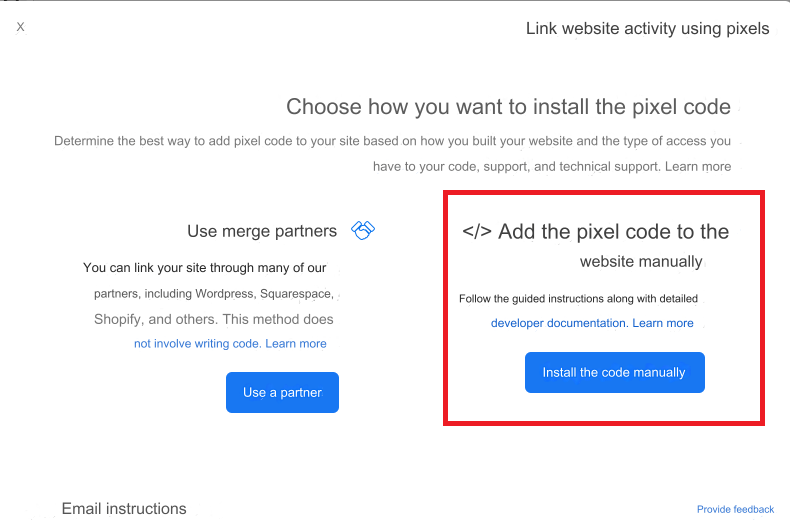Open the Provide feedback link
Viewport: 790px width, 526px height.
click(x=735, y=509)
